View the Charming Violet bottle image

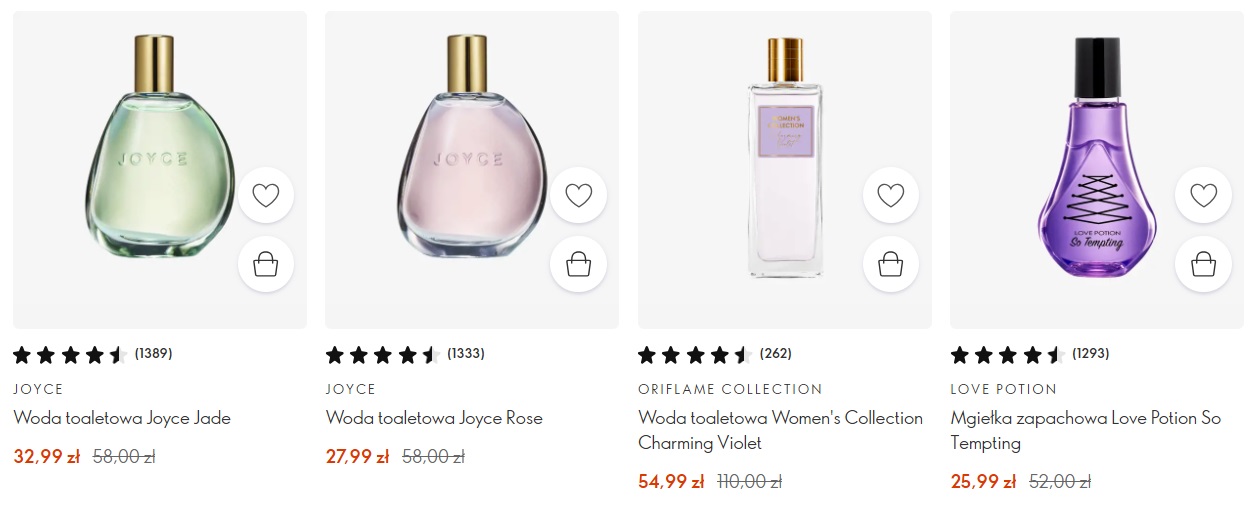coord(785,160)
